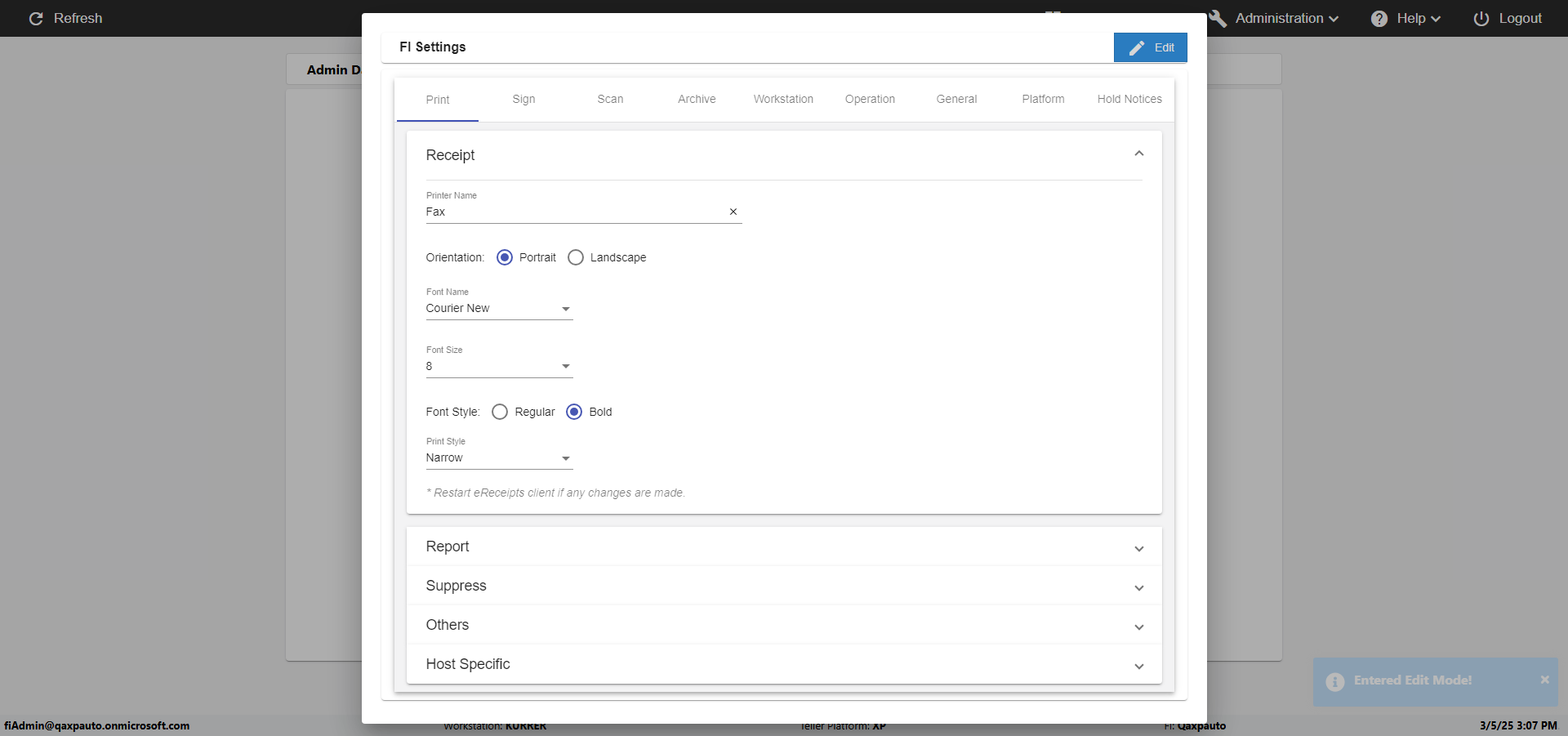Click the Printer Name input field

pos(574,212)
